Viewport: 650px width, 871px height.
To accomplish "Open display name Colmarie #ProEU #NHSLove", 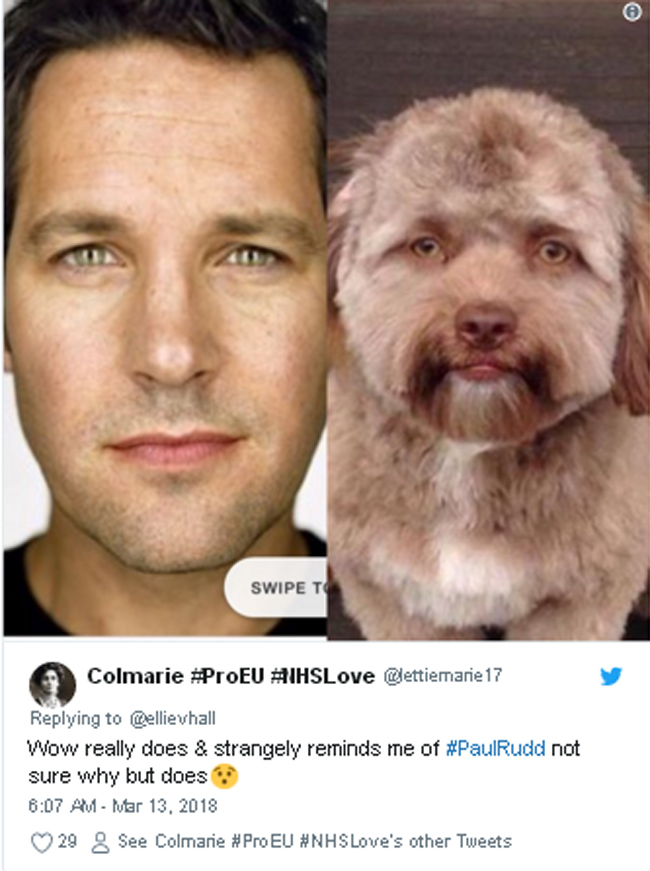I will (x=231, y=676).
